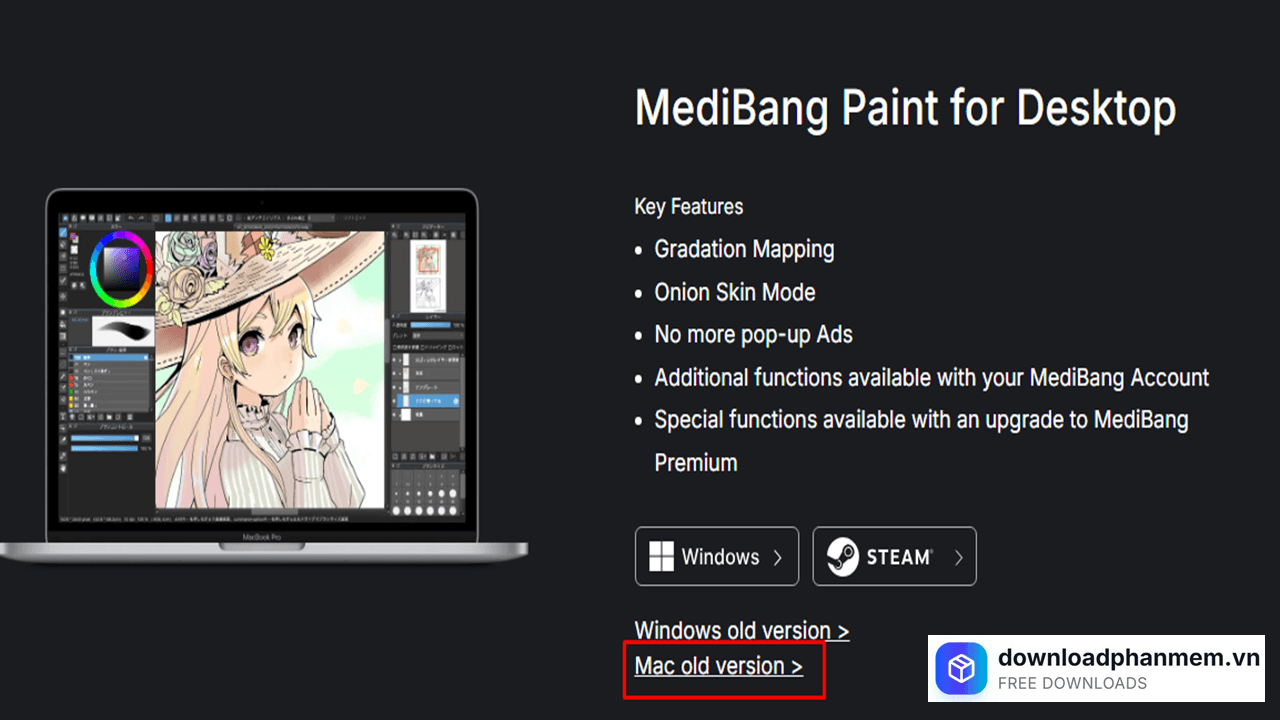Open the Mac old version link
Viewport: 1280px width, 720px height.
point(719,666)
